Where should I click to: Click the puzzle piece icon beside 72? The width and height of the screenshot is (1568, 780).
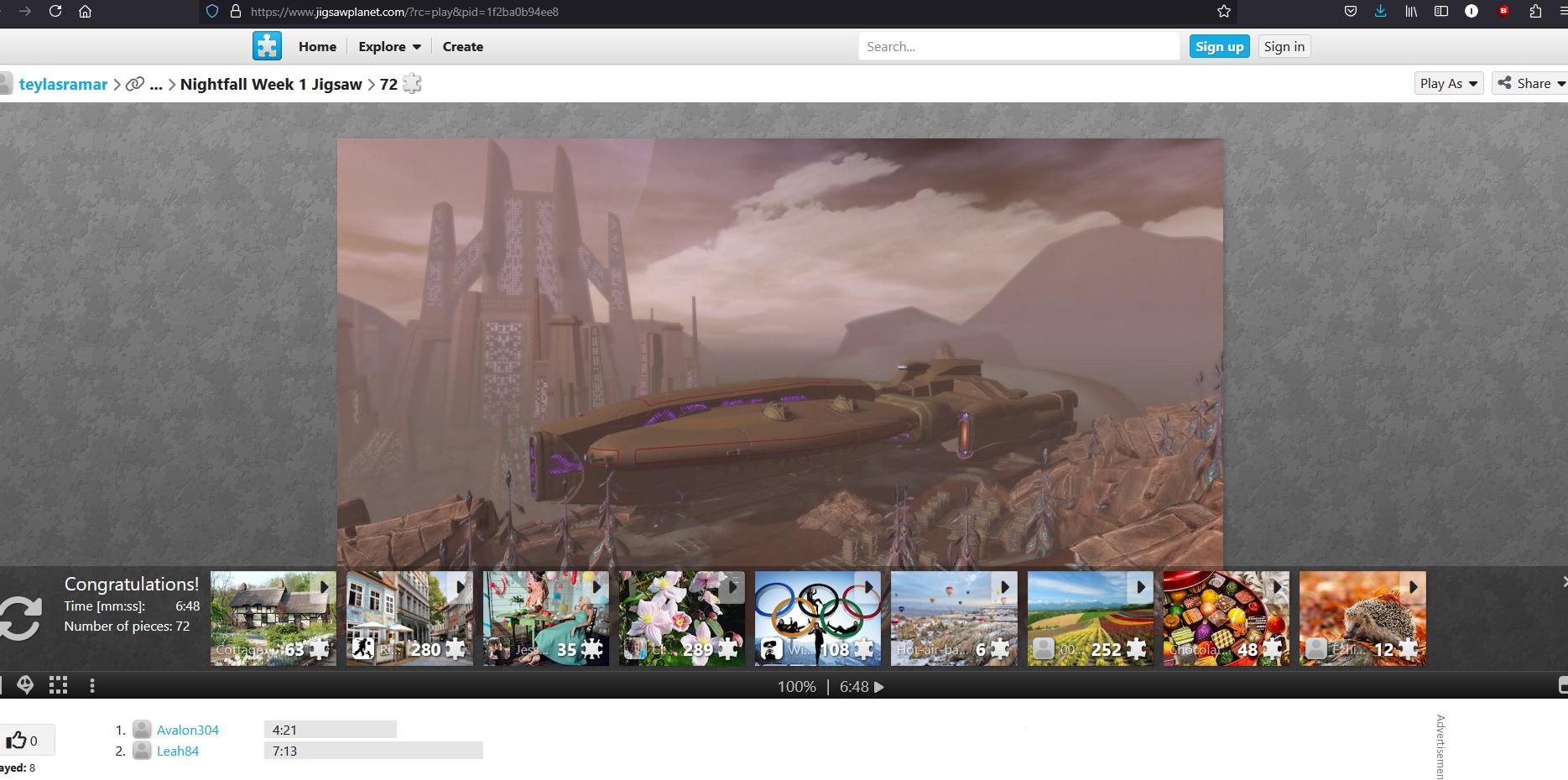(412, 84)
